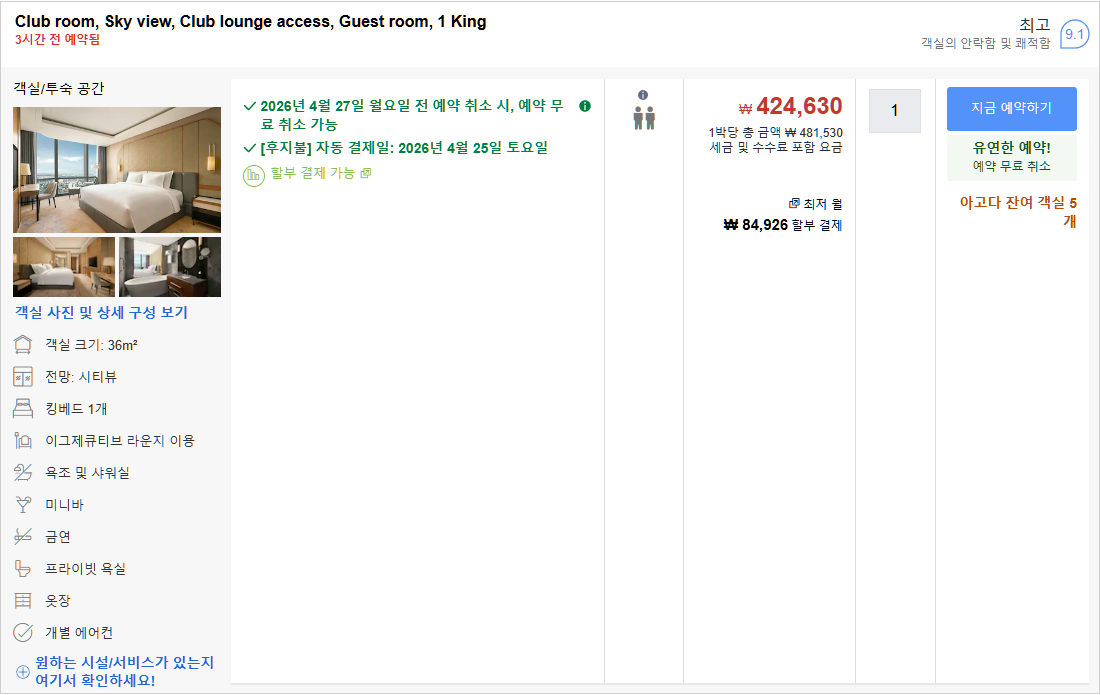Click the king bed icon
This screenshot has height=695, width=1100.
pyautogui.click(x=23, y=409)
